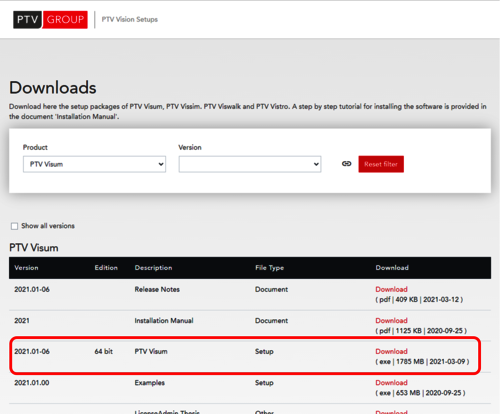The width and height of the screenshot is (500, 414).
Task: Click the PTV Group logo
Action: tap(50, 20)
